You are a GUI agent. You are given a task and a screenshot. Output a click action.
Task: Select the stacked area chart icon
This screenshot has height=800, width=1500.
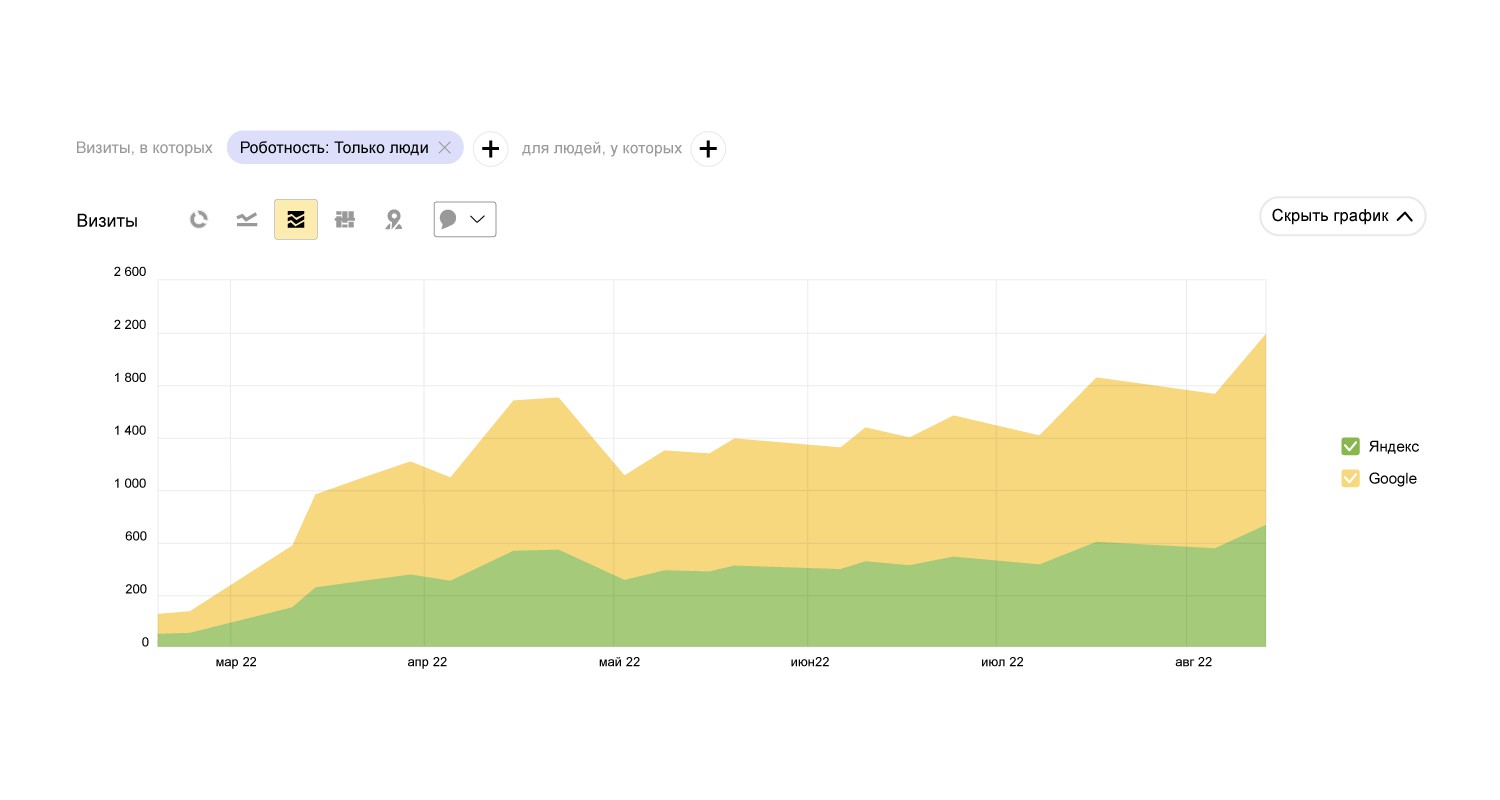click(296, 220)
